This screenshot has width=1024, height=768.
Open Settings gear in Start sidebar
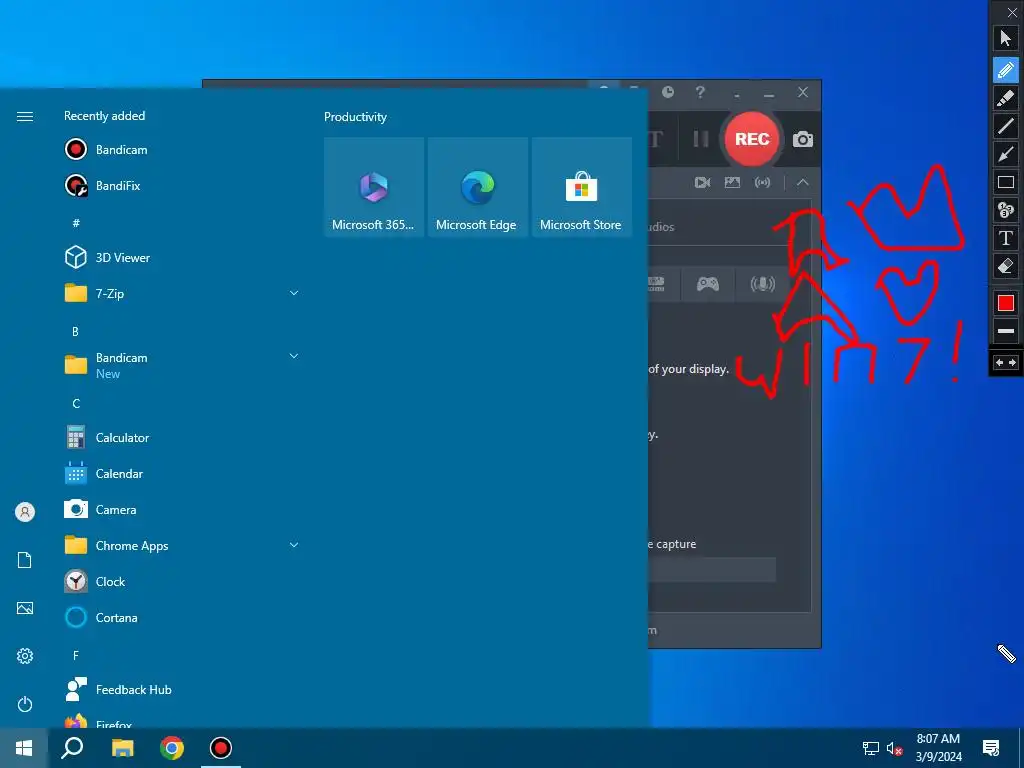coord(25,656)
